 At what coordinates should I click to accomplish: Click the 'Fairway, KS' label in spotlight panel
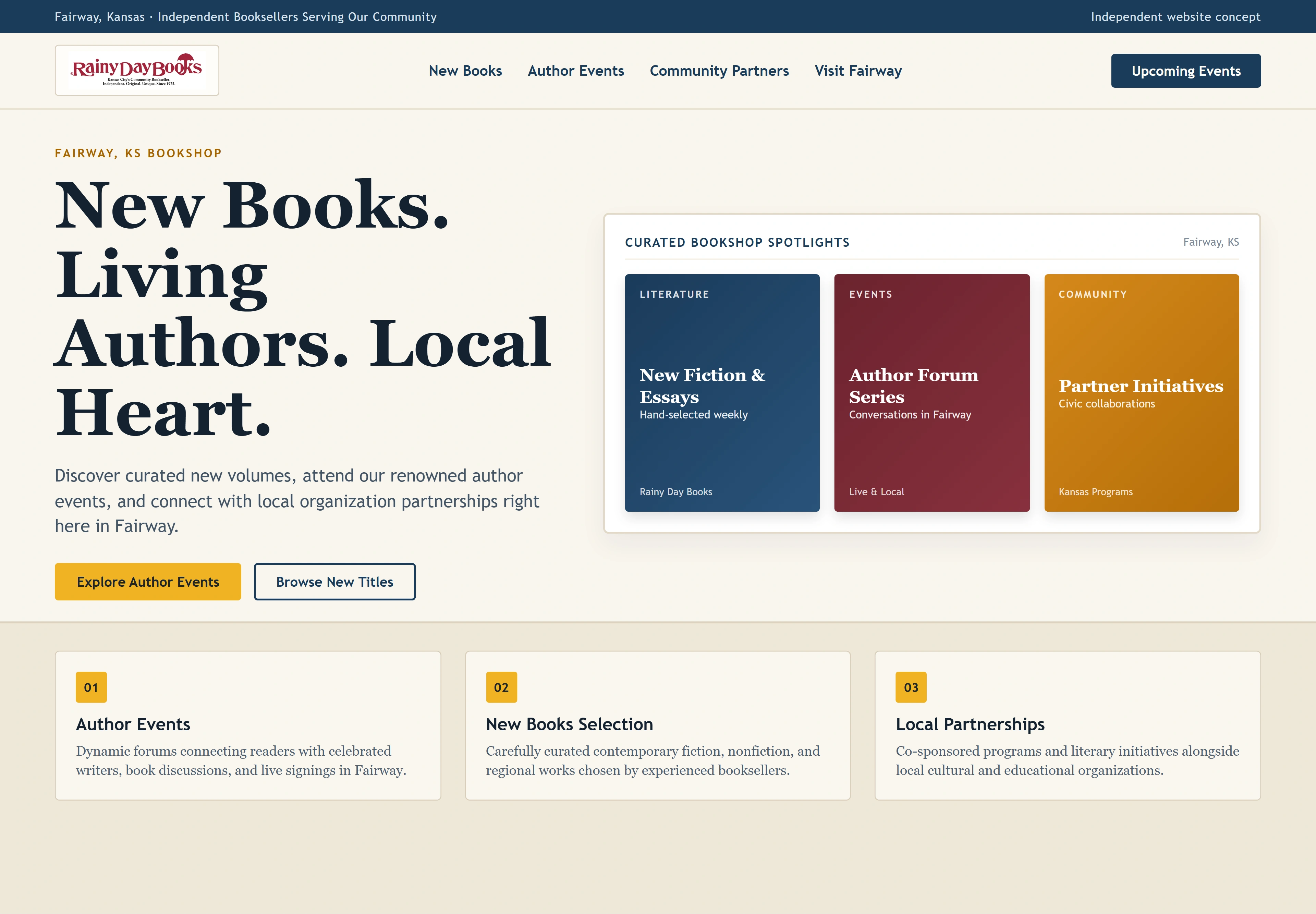coord(1211,242)
